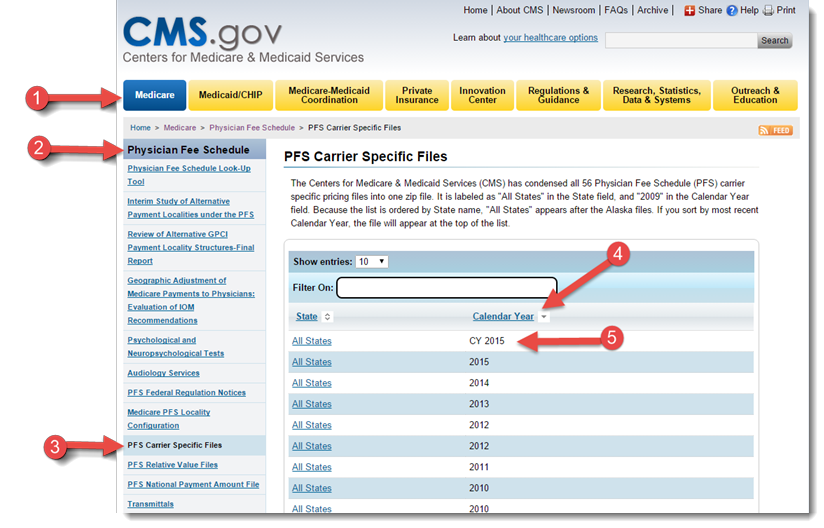Open the orange RSS Feed icon
This screenshot has height=528, width=824.
pyautogui.click(x=775, y=130)
